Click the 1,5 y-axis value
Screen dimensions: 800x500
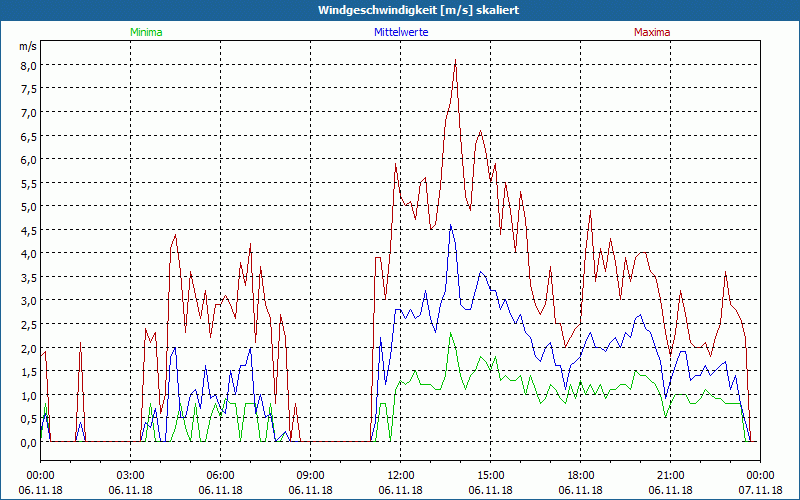[x=29, y=372]
